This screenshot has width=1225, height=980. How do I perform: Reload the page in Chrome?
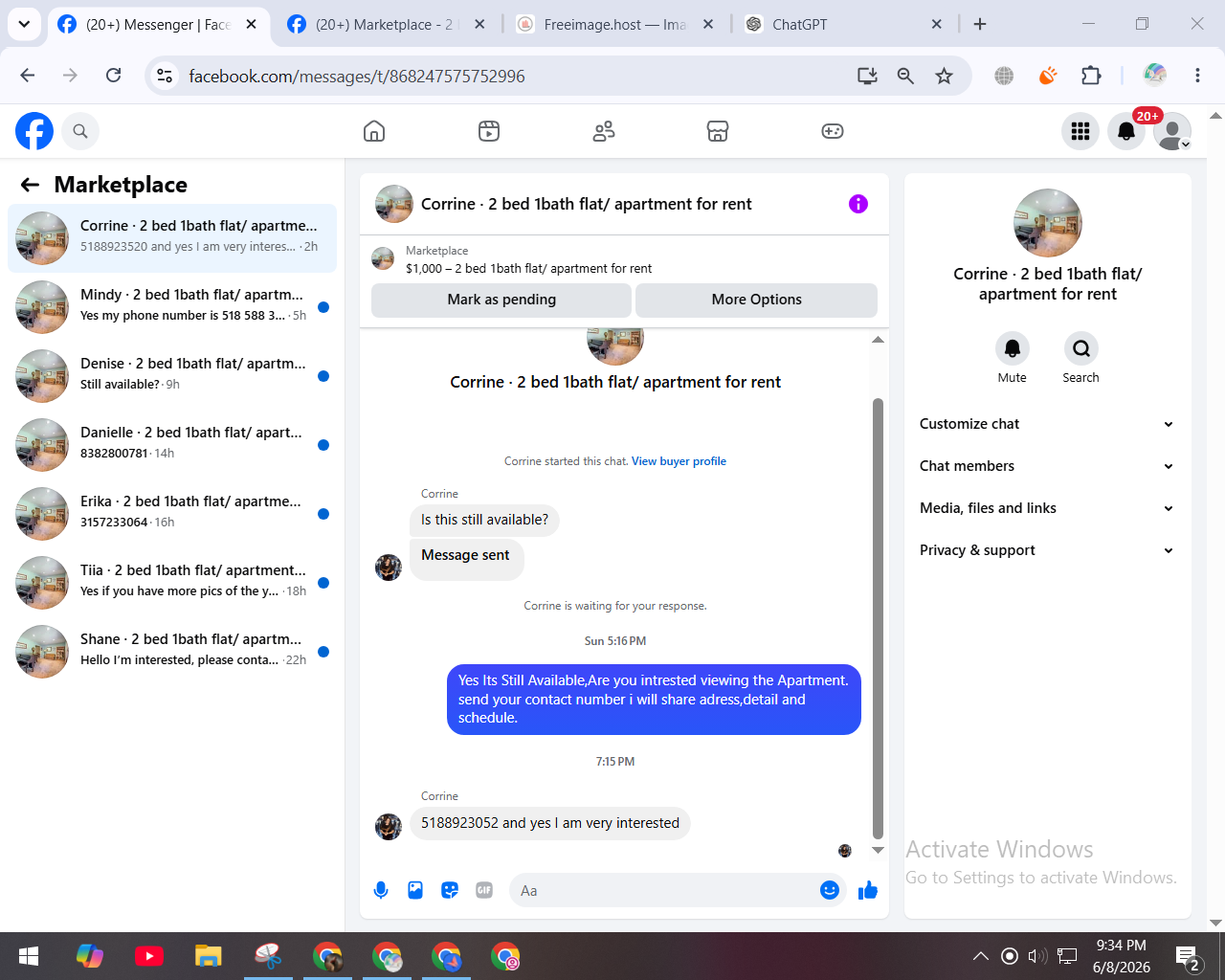pyautogui.click(x=113, y=76)
